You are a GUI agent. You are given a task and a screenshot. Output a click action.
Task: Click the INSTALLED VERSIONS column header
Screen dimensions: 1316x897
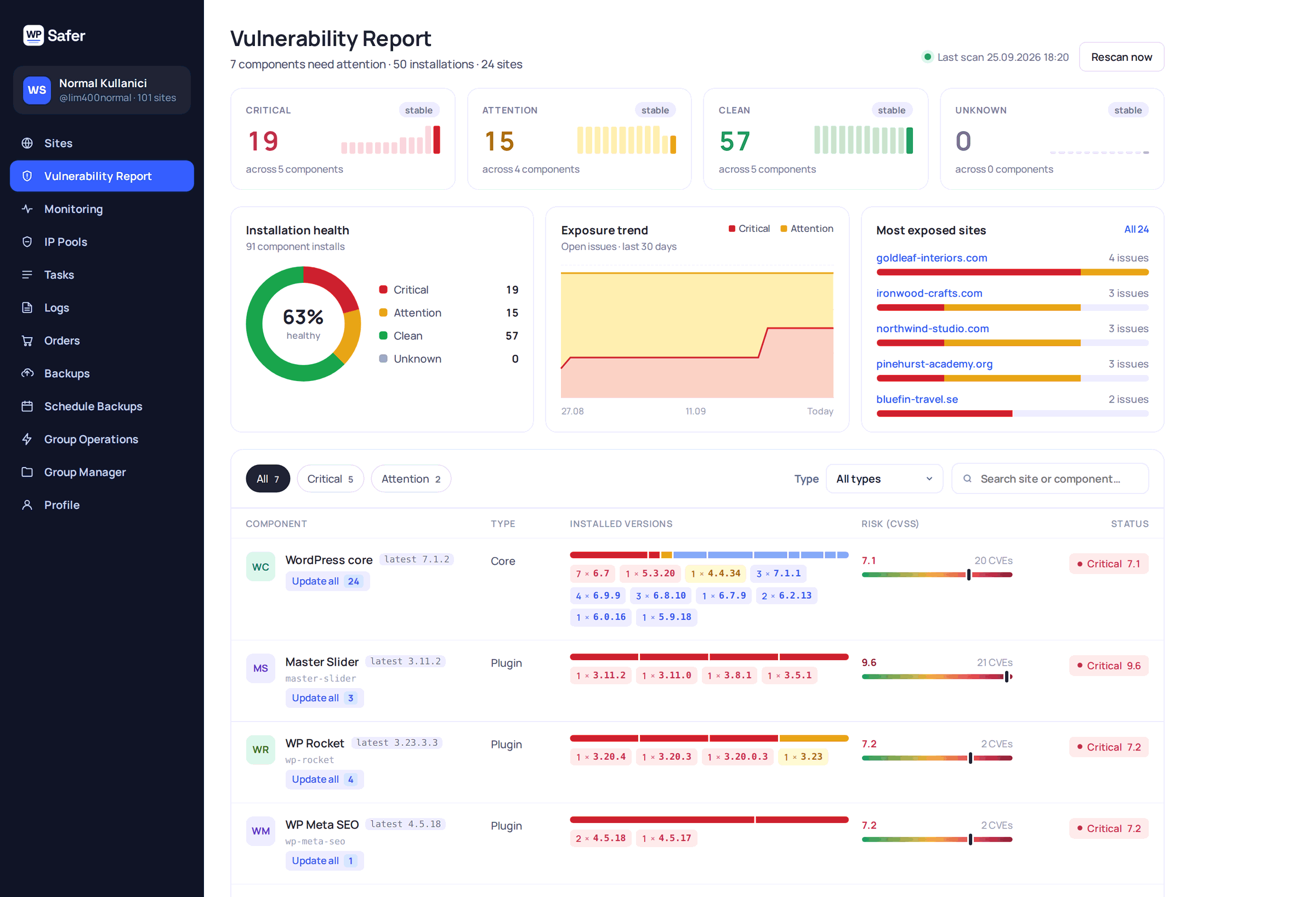tap(621, 524)
